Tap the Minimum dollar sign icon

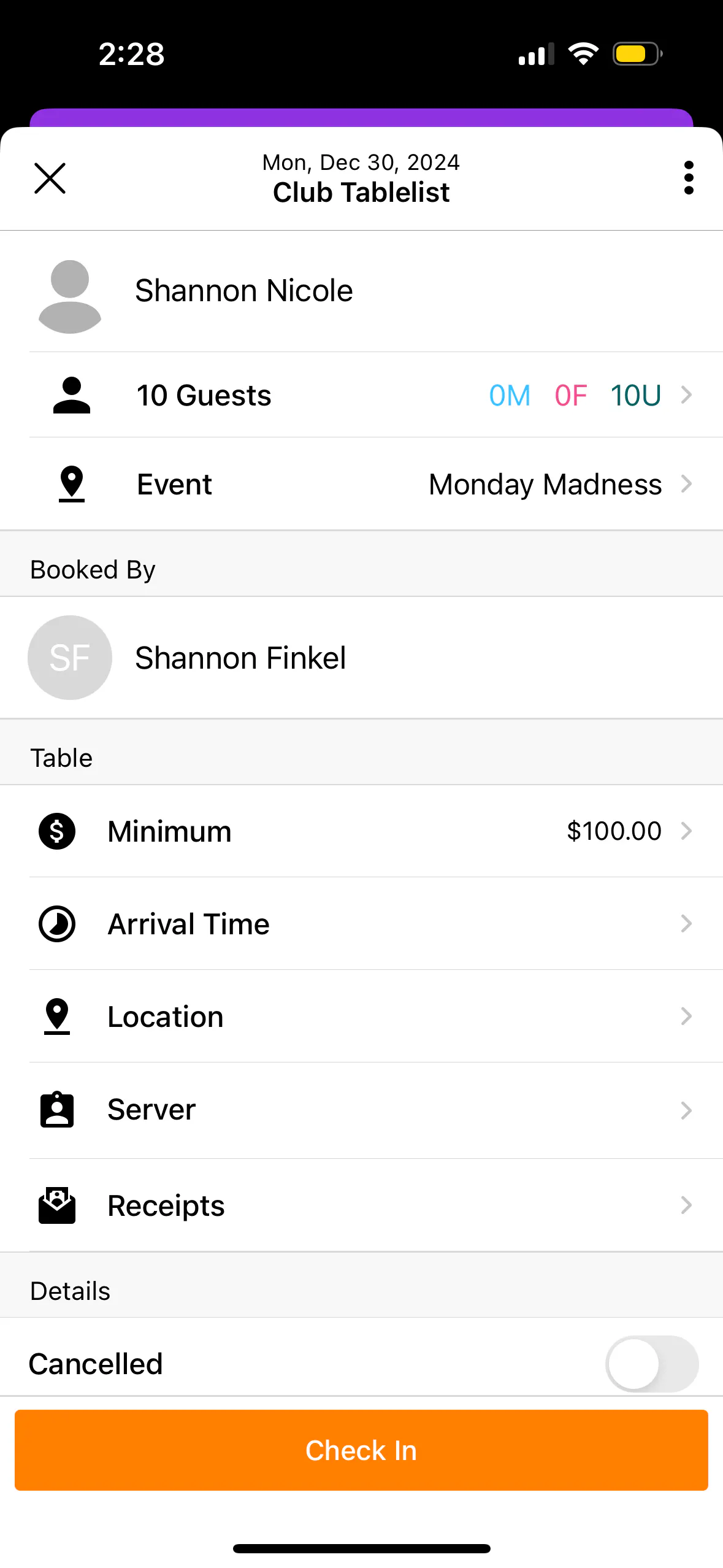point(57,831)
